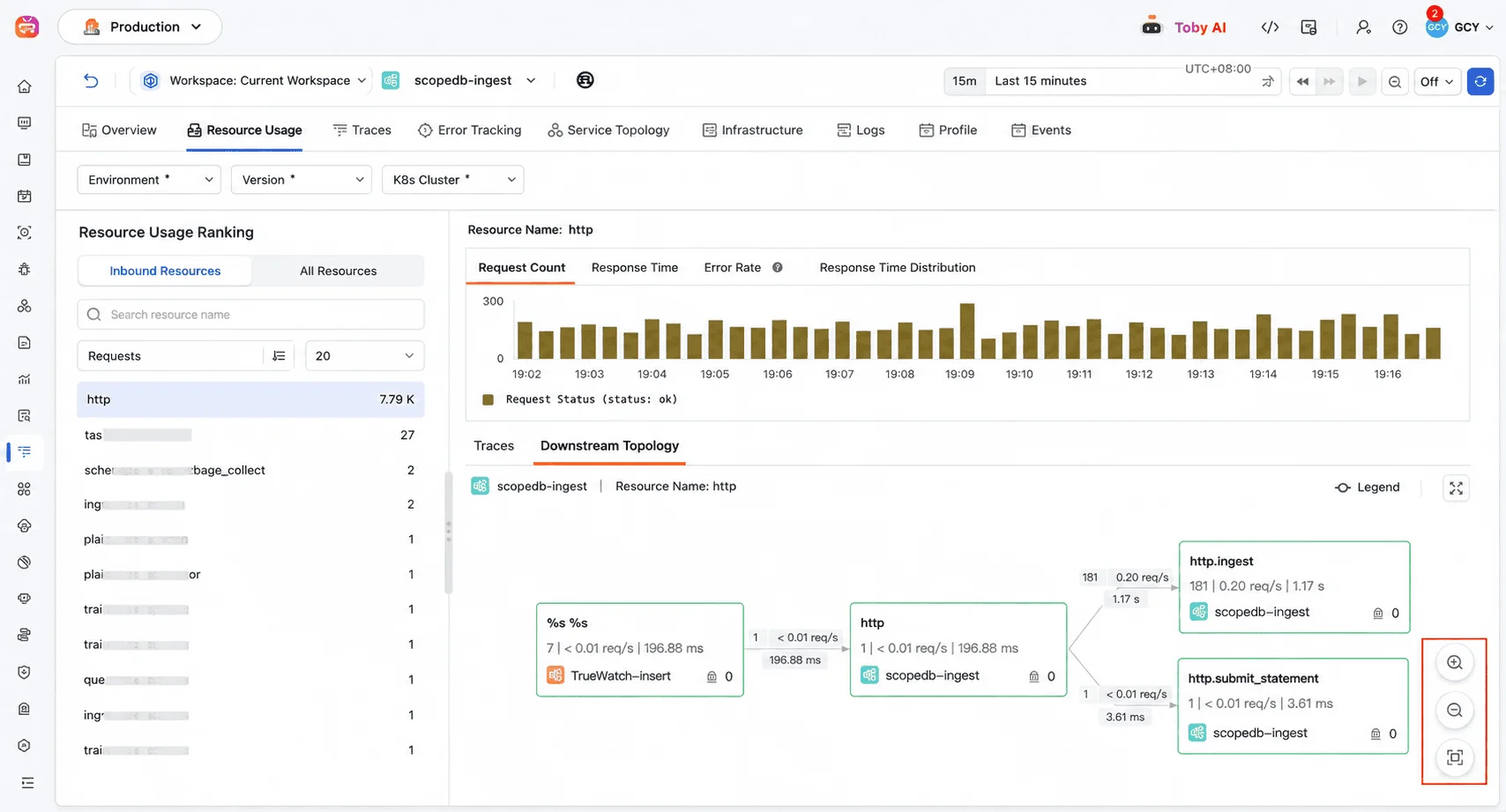The width and height of the screenshot is (1506, 812).
Task: Select the http row showing 7.79 K
Action: (250, 399)
